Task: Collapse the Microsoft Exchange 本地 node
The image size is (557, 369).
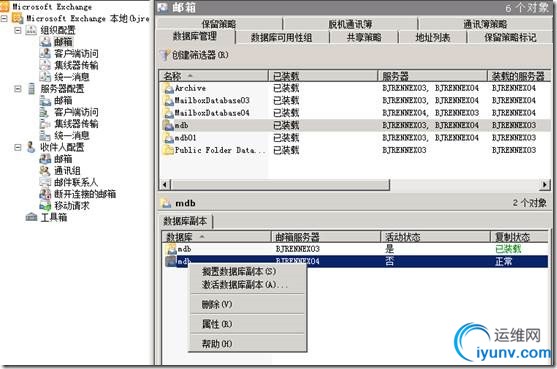Action: (x=4, y=18)
